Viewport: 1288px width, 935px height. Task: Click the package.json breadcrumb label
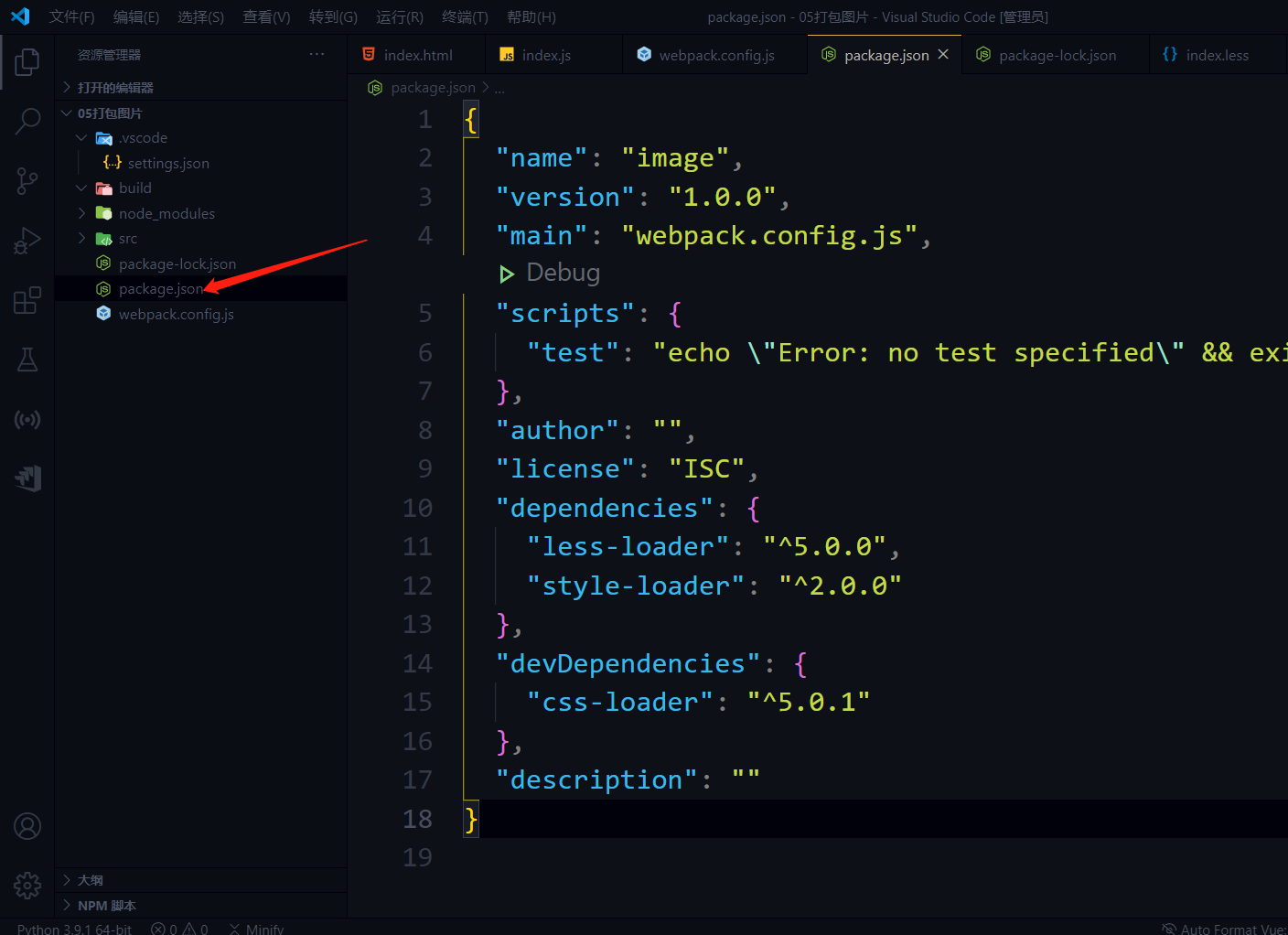[x=433, y=88]
